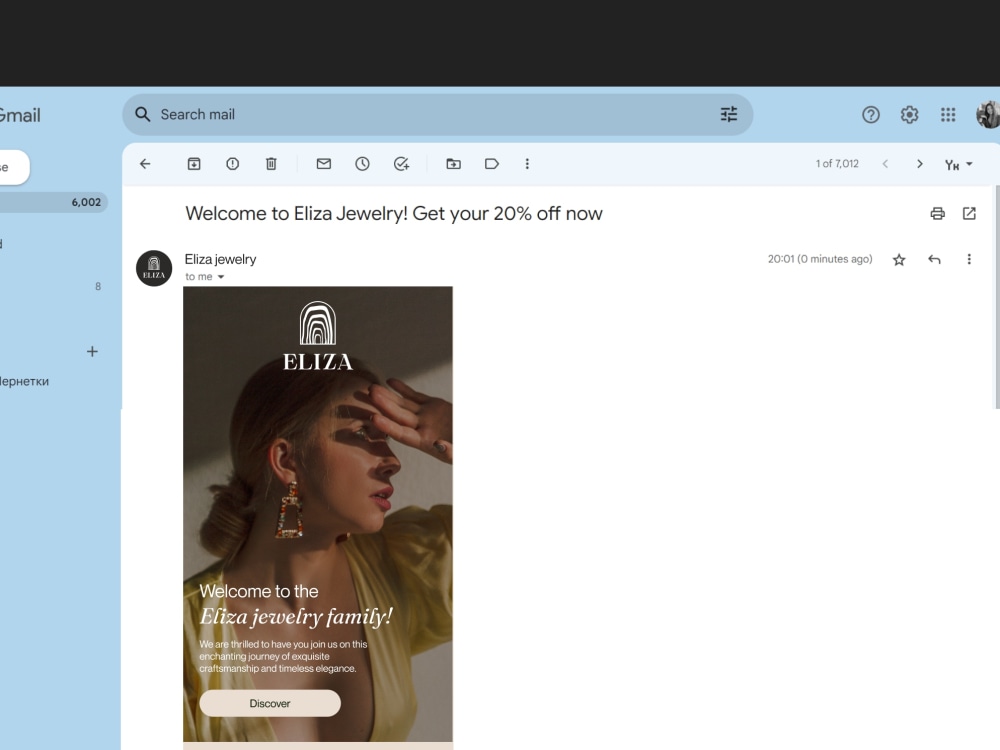The image size is (1000, 750).
Task: Click 'Welcome to the' heading text
Action: [259, 591]
